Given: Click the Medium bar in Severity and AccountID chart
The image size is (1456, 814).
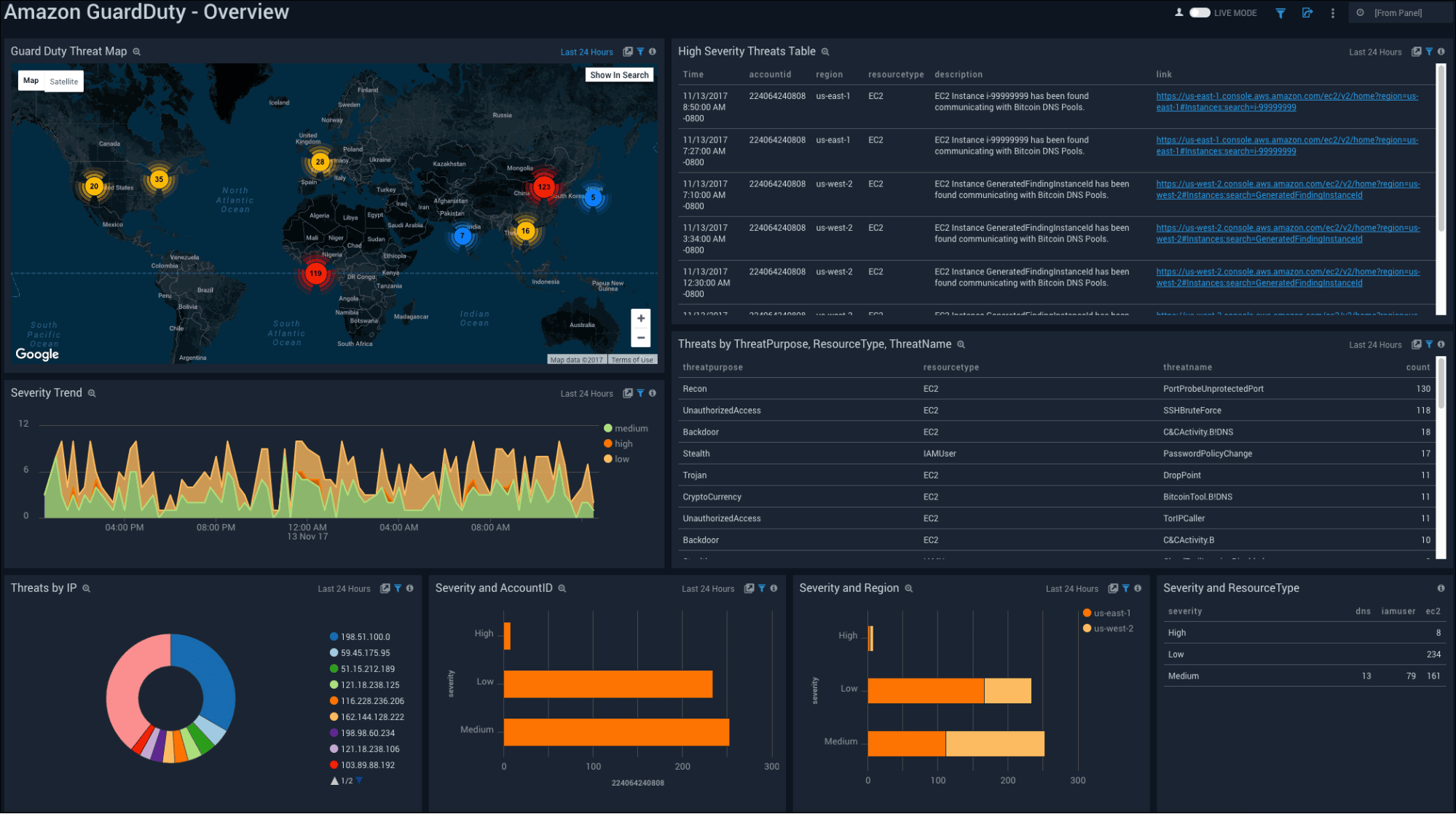Looking at the screenshot, I should (616, 732).
